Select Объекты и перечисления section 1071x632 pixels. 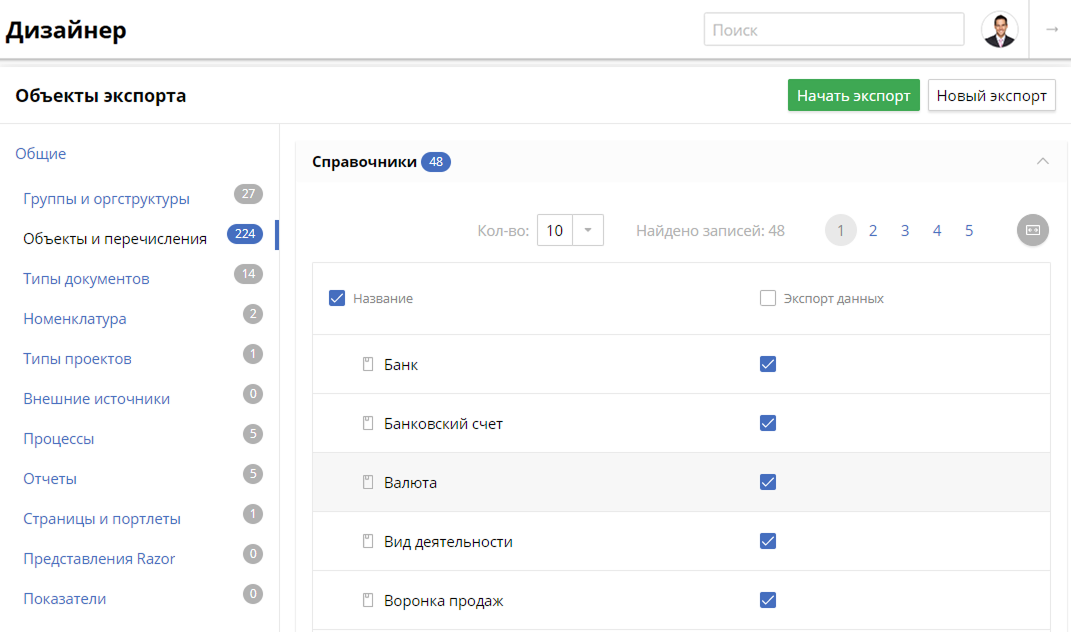coord(115,238)
